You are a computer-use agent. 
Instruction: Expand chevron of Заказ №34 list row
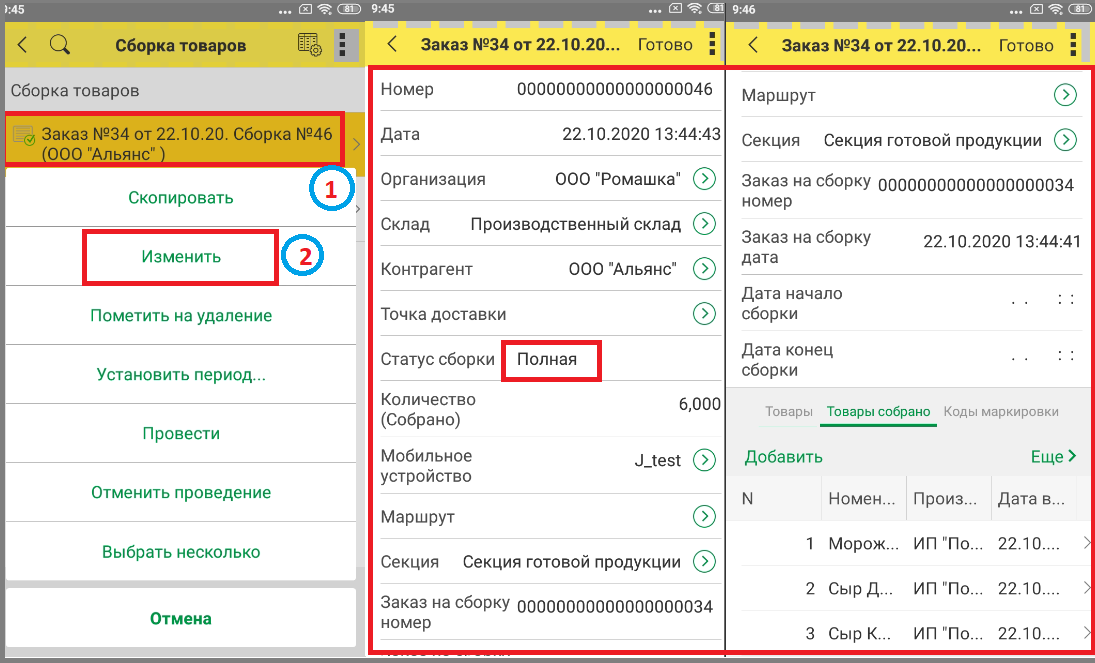coord(356,144)
